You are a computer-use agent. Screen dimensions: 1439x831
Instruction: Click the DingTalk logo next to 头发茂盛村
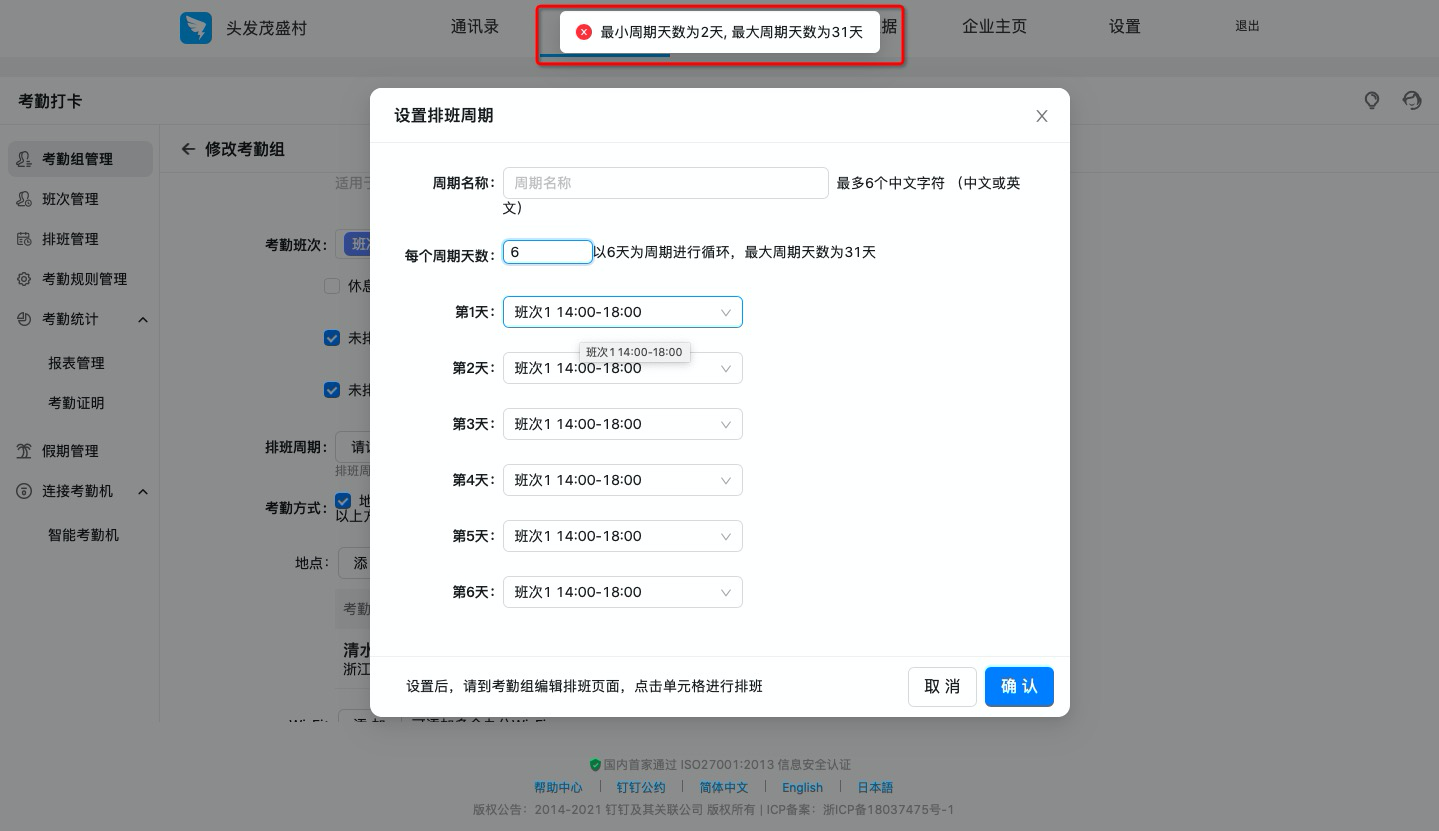click(x=196, y=28)
